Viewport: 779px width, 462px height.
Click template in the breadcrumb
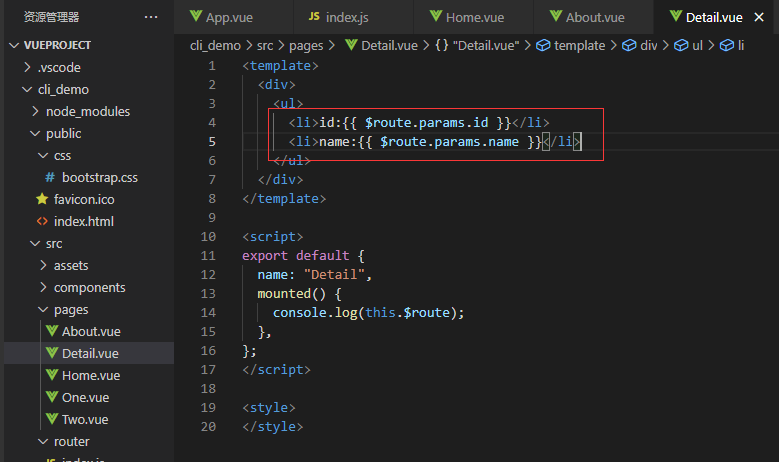point(571,46)
